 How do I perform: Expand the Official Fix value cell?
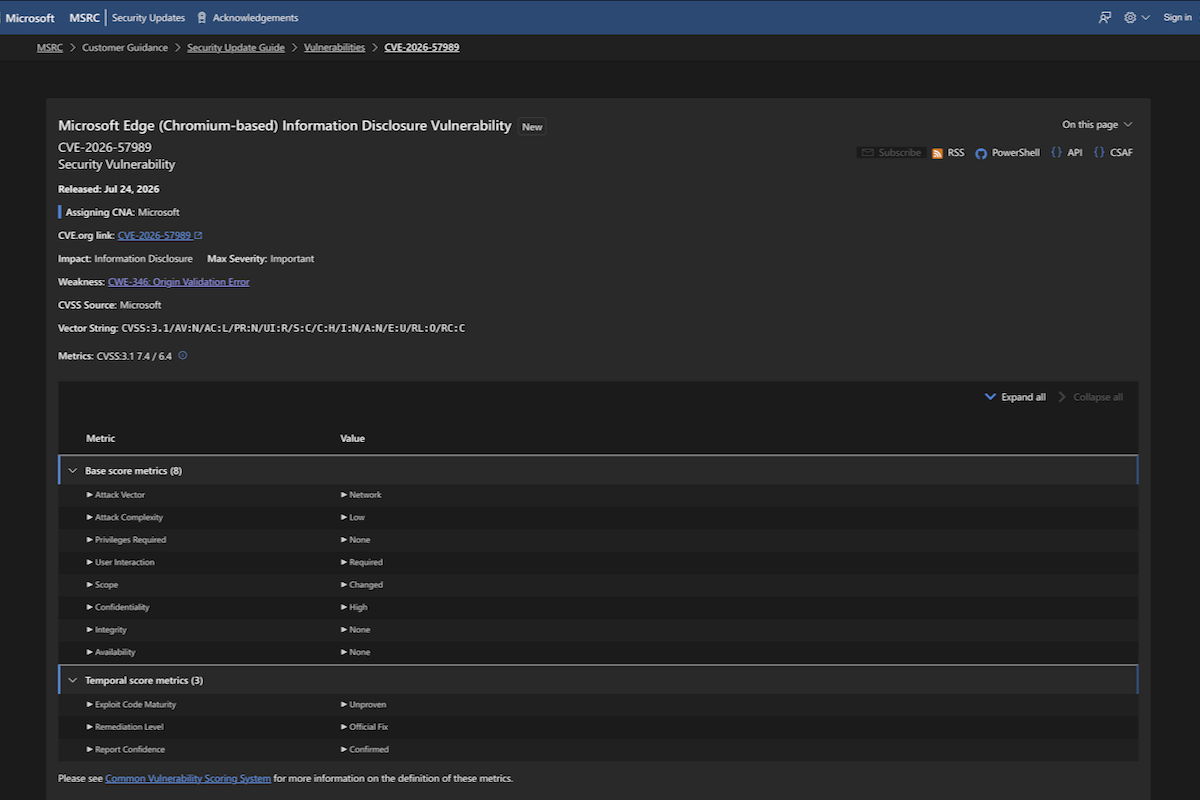(364, 727)
